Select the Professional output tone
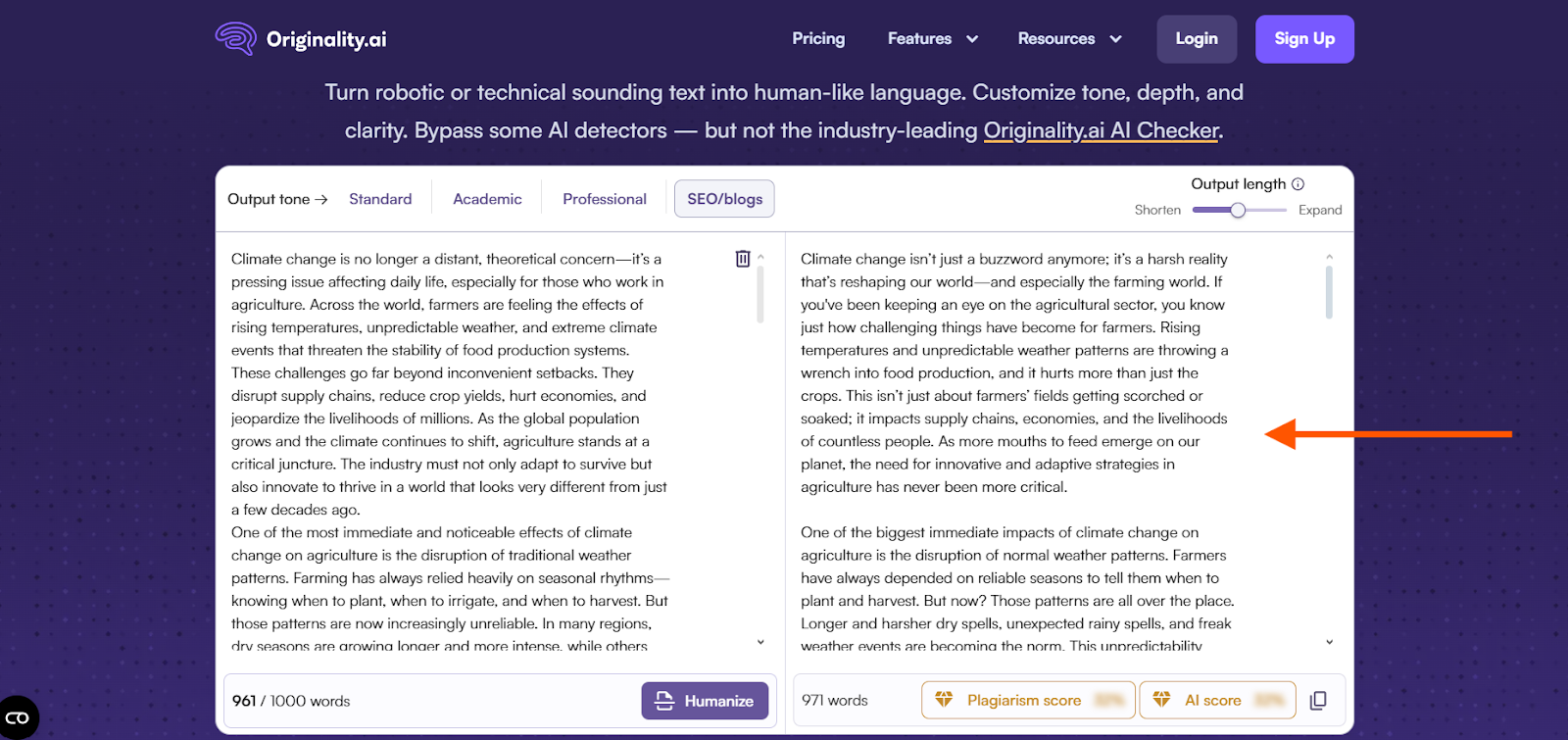This screenshot has height=740, width=1568. (x=605, y=199)
